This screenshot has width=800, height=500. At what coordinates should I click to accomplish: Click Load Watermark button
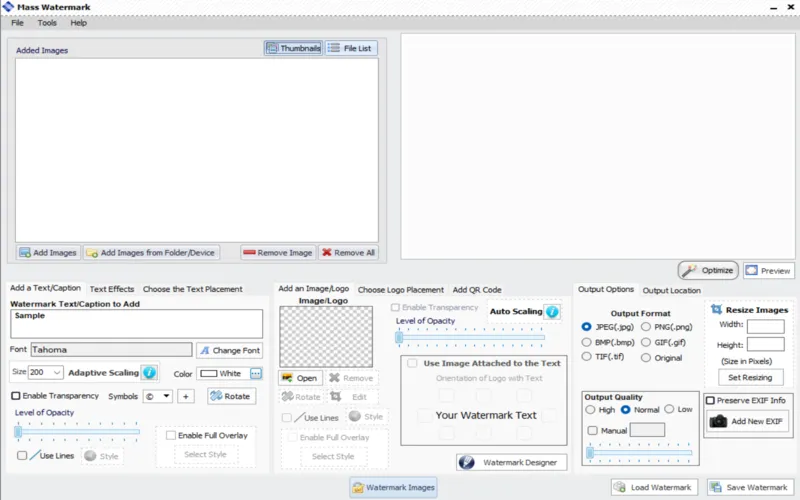[x=655, y=487]
